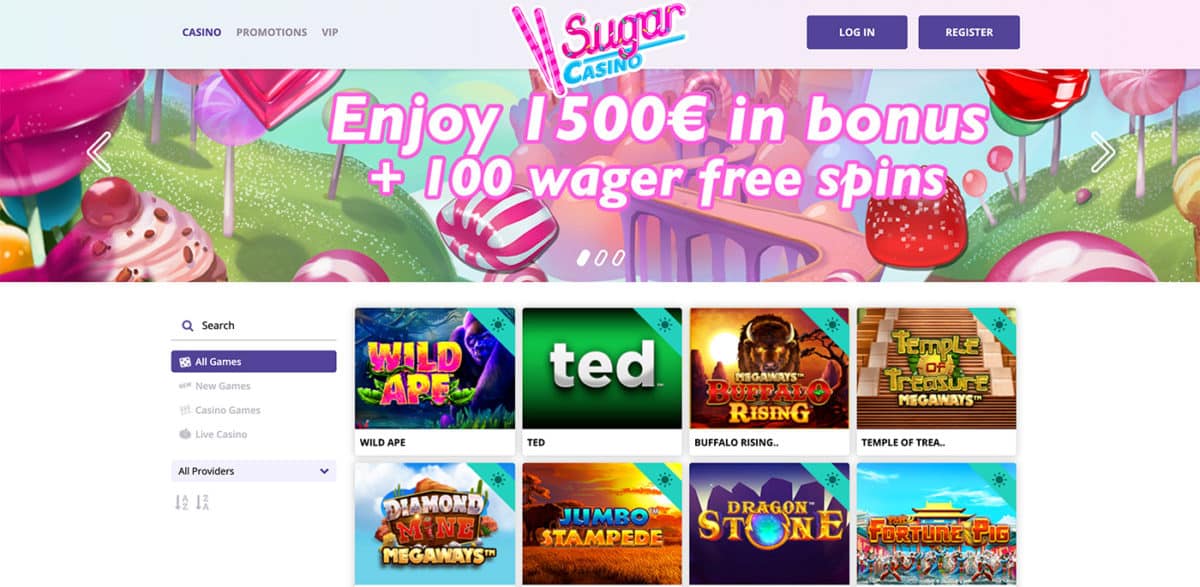Select the Live Casino category
The width and height of the screenshot is (1200, 587).
tap(213, 434)
